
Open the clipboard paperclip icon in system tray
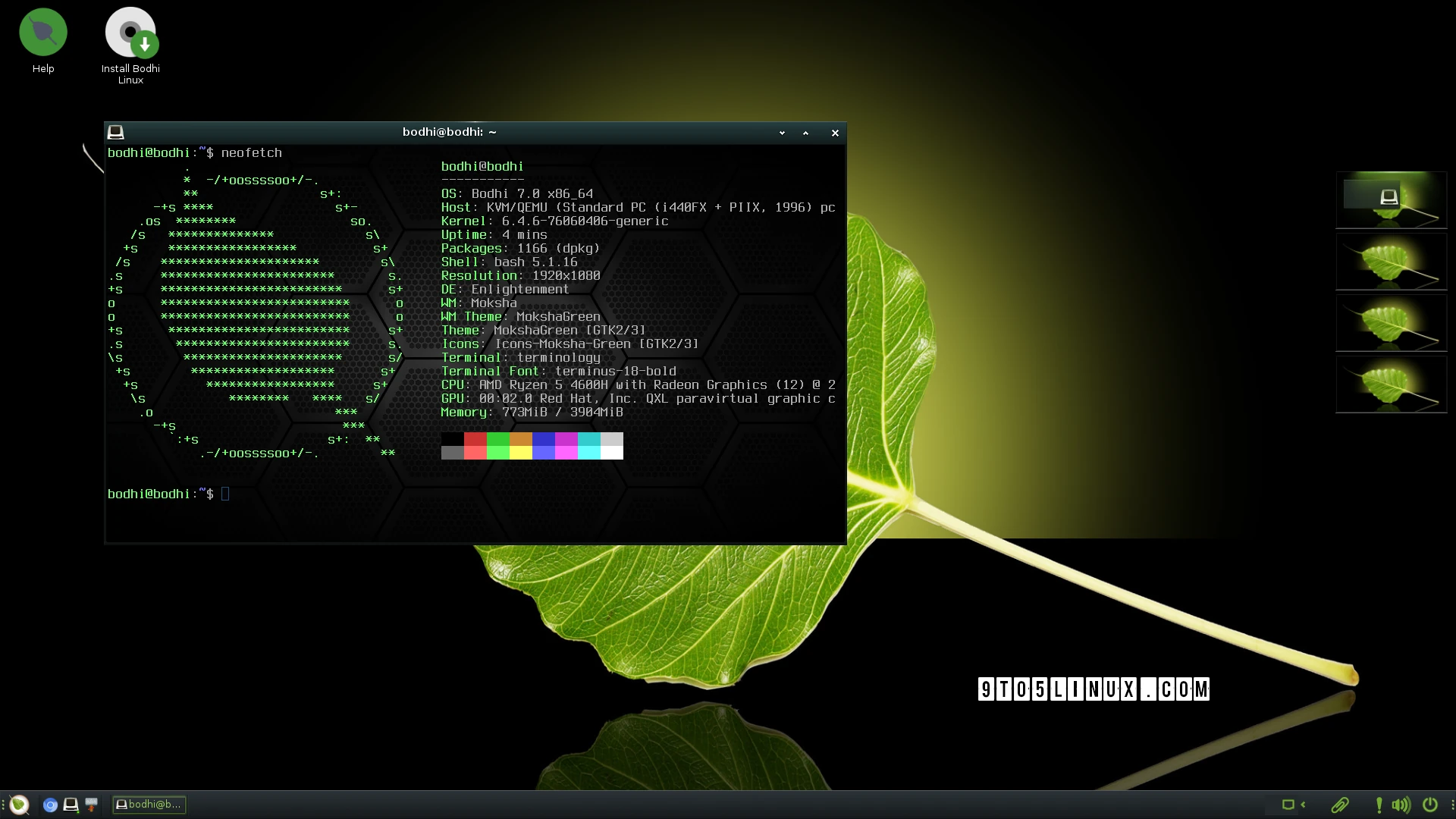[1341, 805]
